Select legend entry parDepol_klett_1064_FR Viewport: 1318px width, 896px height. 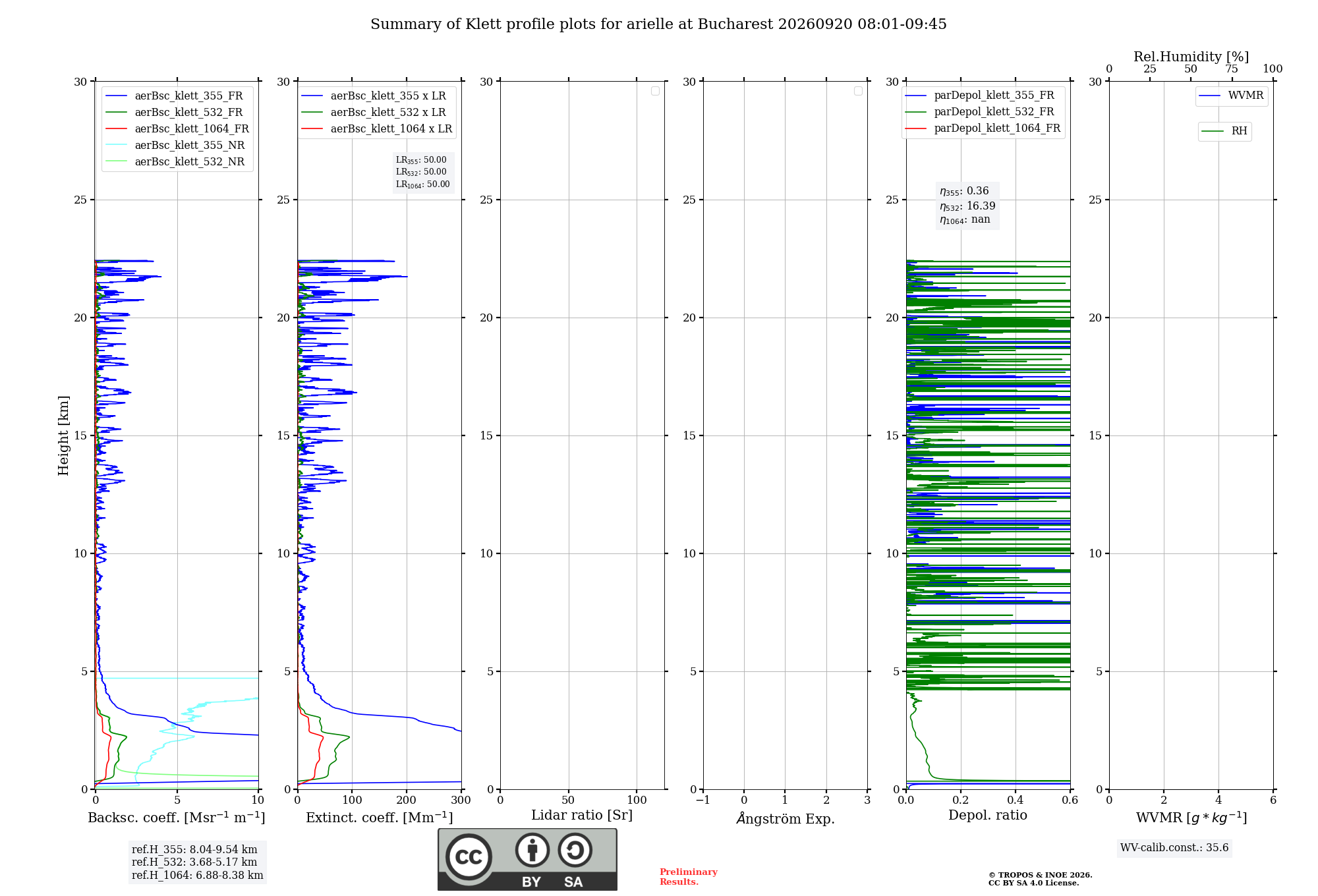pos(983,128)
